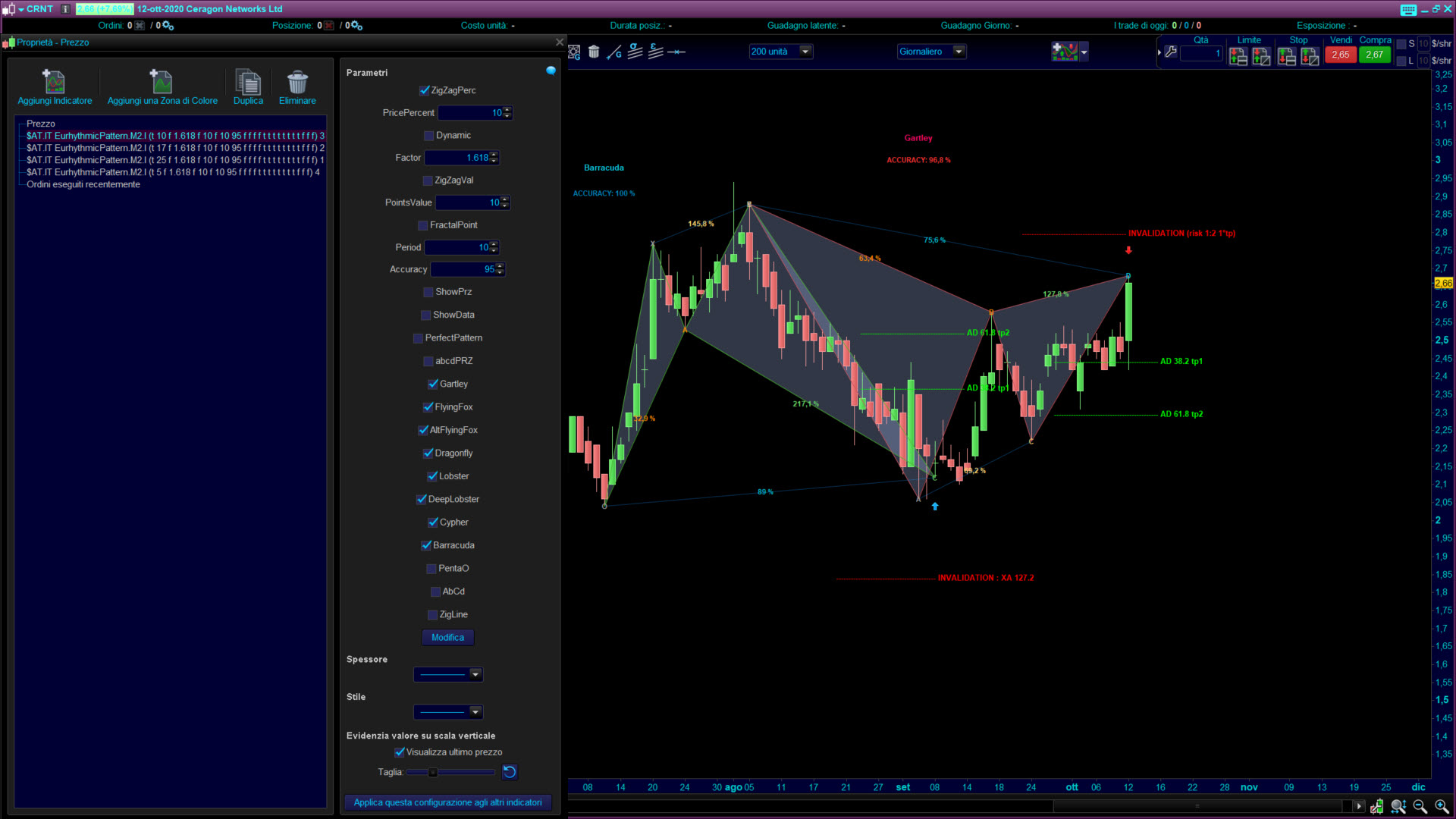
Task: Open the Giornaliero timeframe dropdown
Action: pos(959,52)
